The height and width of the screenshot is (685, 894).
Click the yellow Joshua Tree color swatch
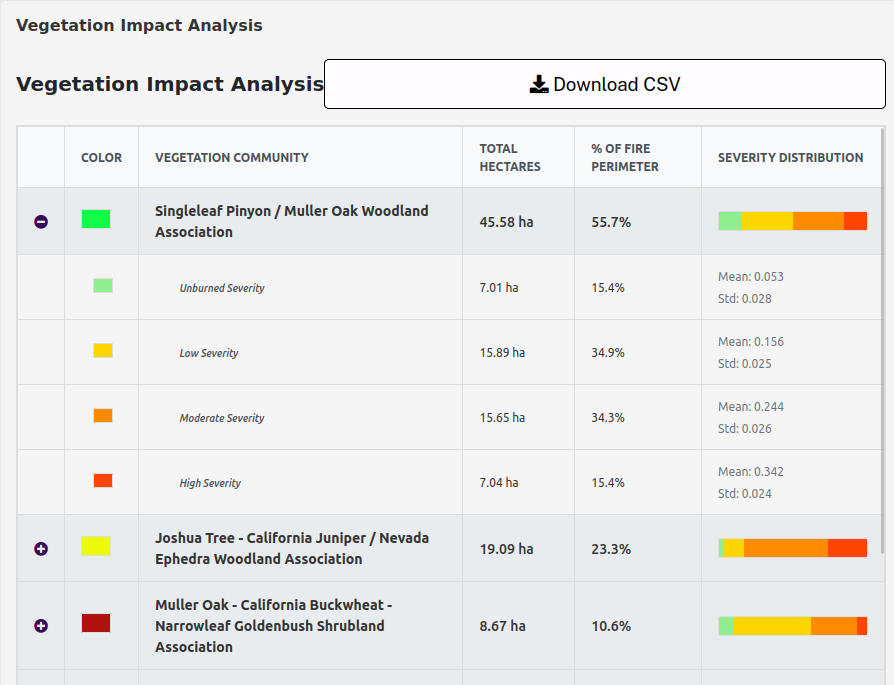tap(96, 546)
